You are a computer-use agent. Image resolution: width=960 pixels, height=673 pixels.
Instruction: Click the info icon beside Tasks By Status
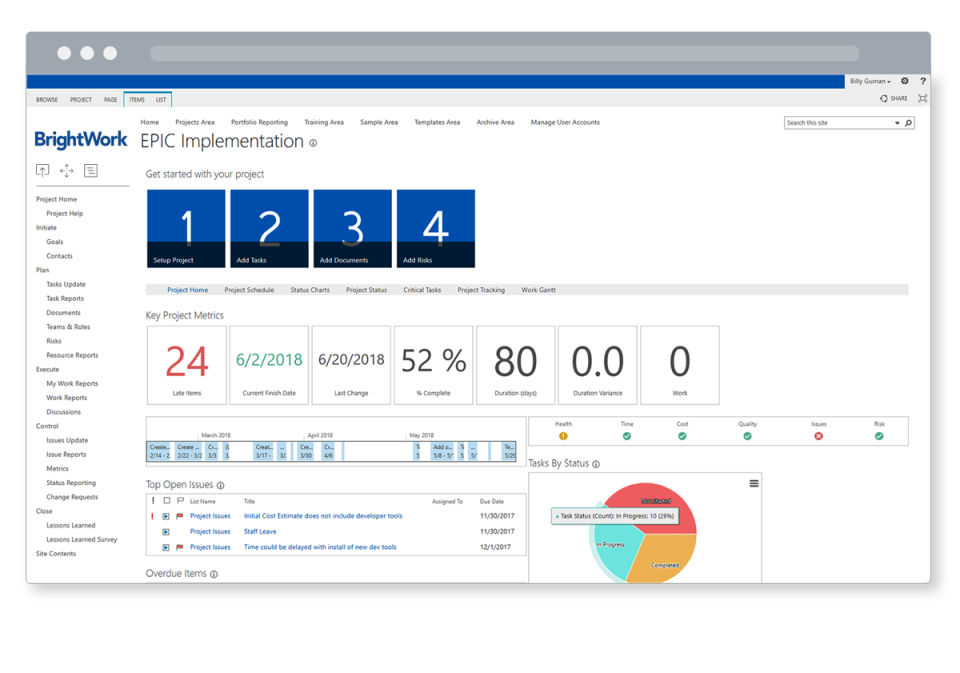(x=597, y=463)
